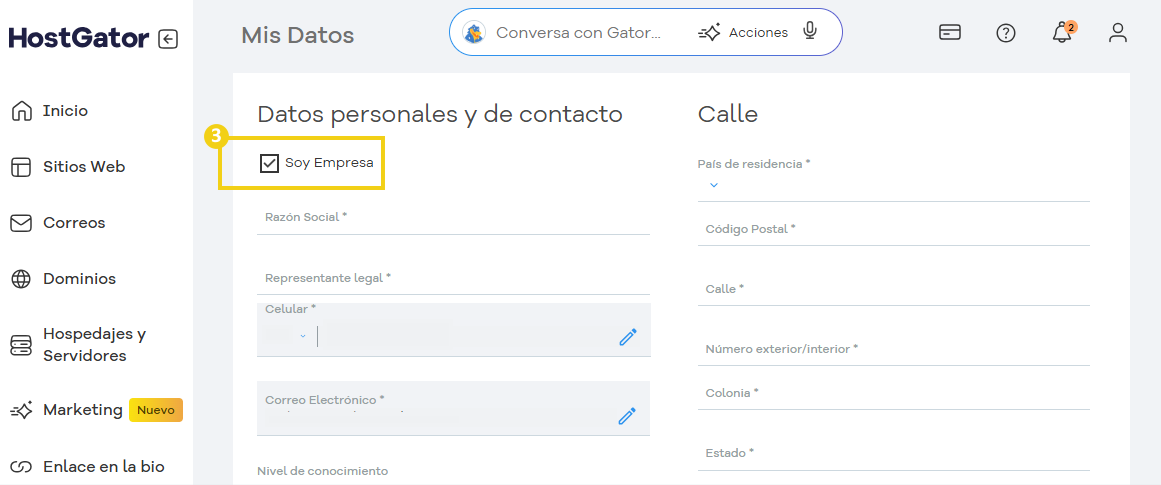Open the Correos envelope icon
Screen dimensions: 1161x485
coord(21,223)
